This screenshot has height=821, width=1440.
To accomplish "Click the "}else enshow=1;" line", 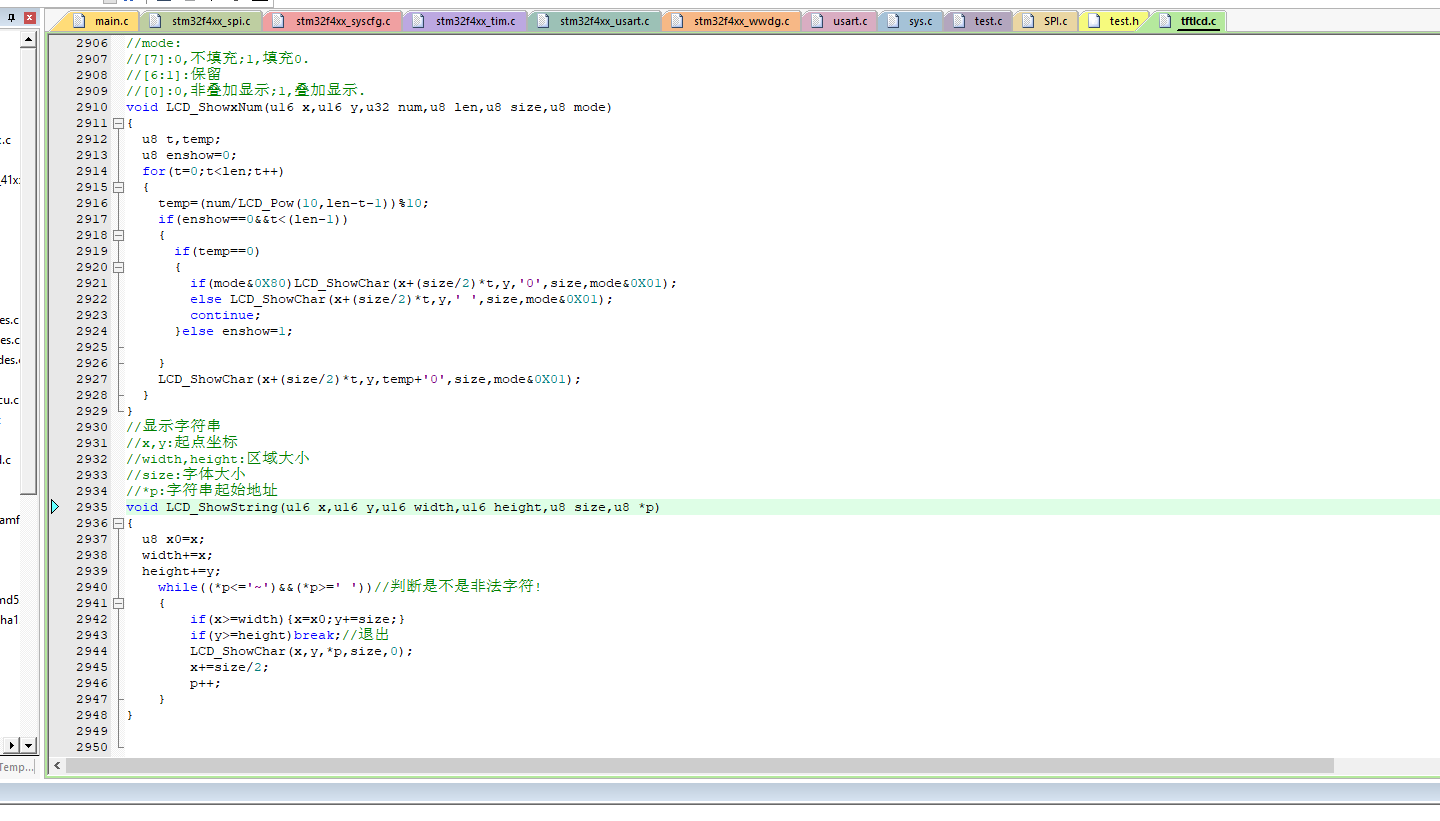I will coord(233,331).
